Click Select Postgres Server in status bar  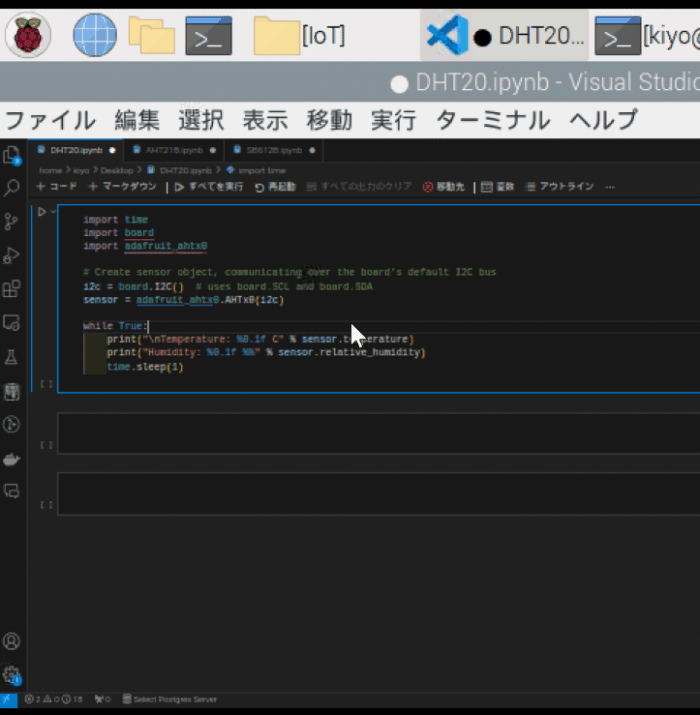click(170, 699)
